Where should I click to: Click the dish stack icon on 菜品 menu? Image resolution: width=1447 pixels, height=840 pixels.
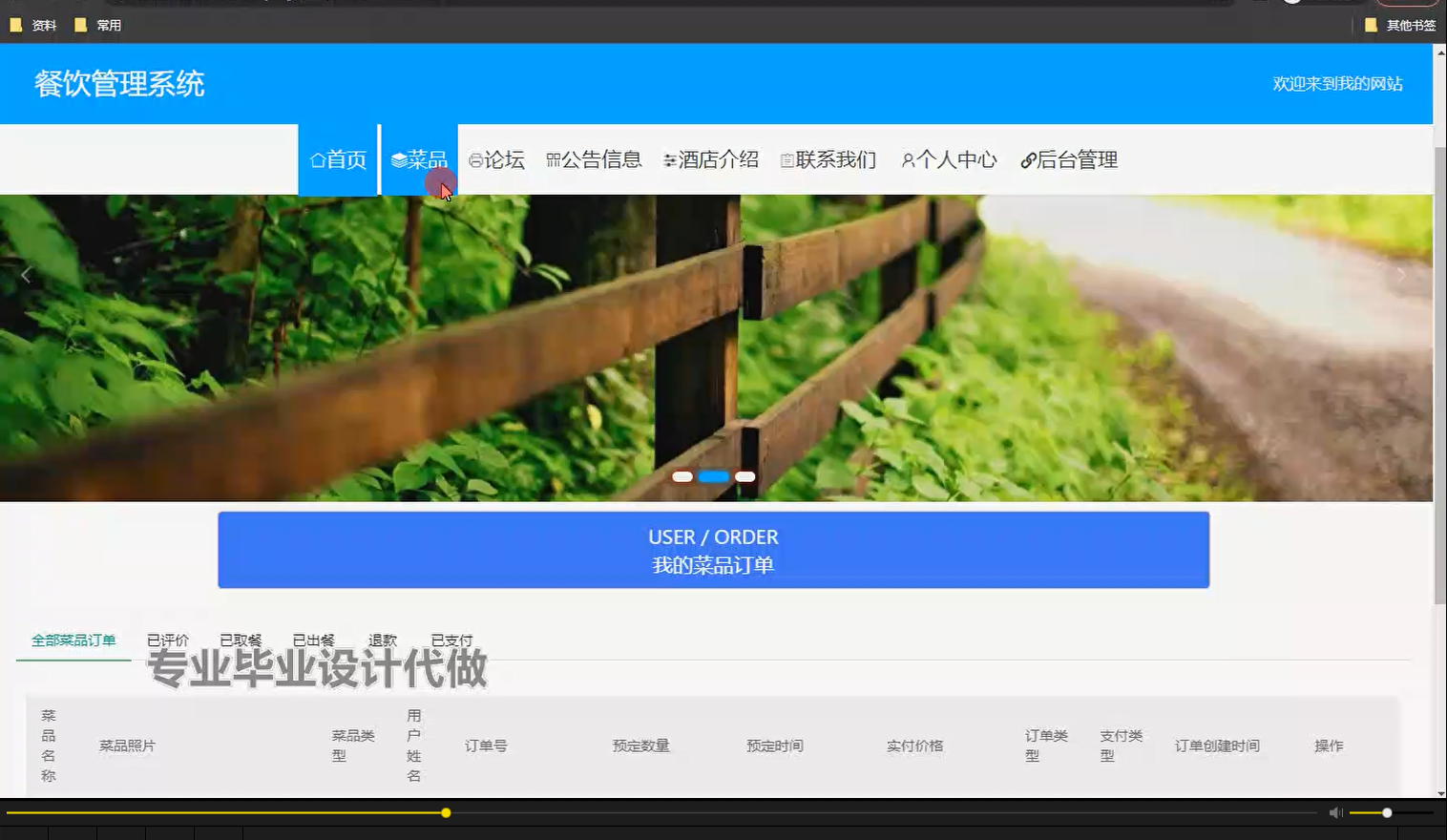click(x=399, y=159)
